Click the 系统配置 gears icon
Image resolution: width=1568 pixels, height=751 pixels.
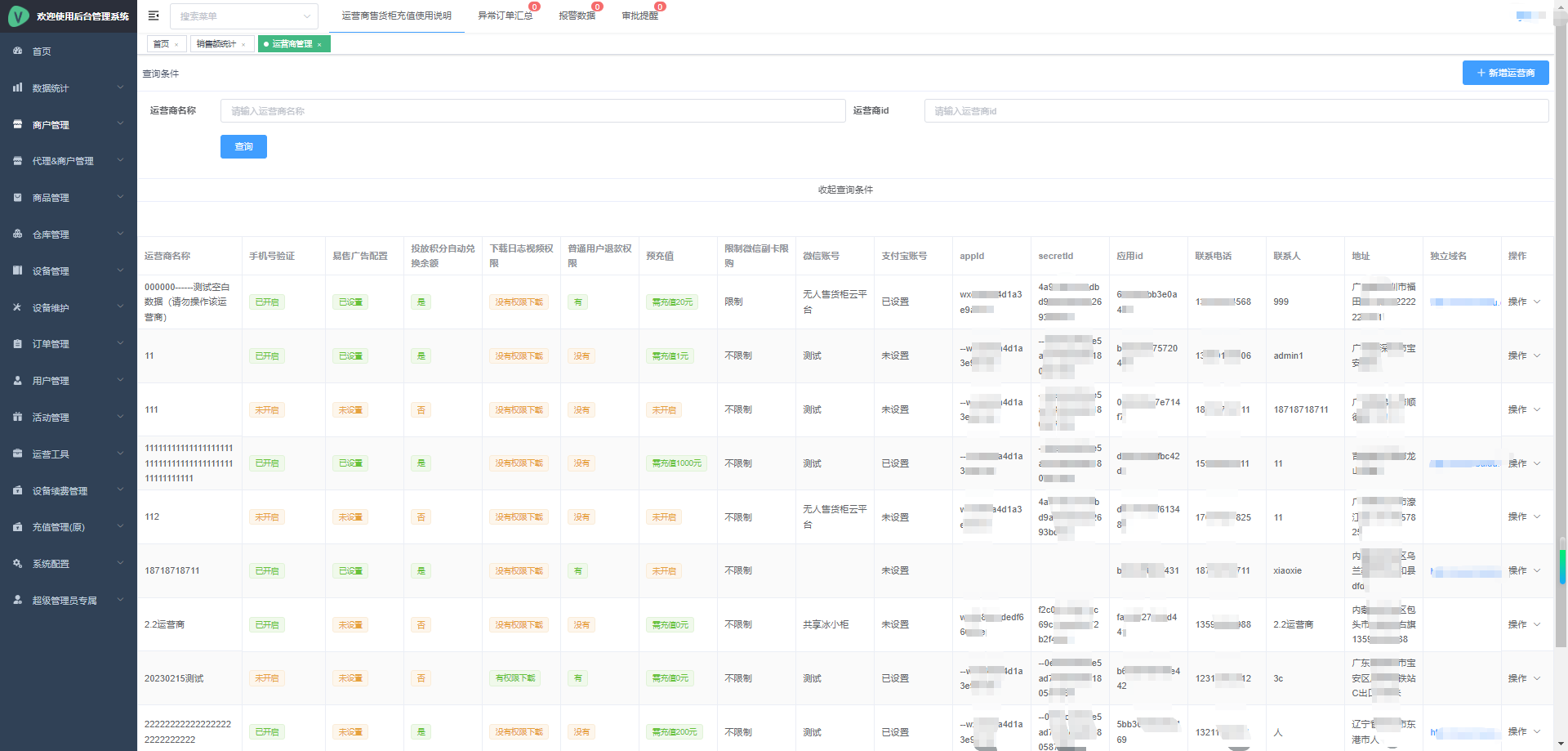[x=18, y=564]
